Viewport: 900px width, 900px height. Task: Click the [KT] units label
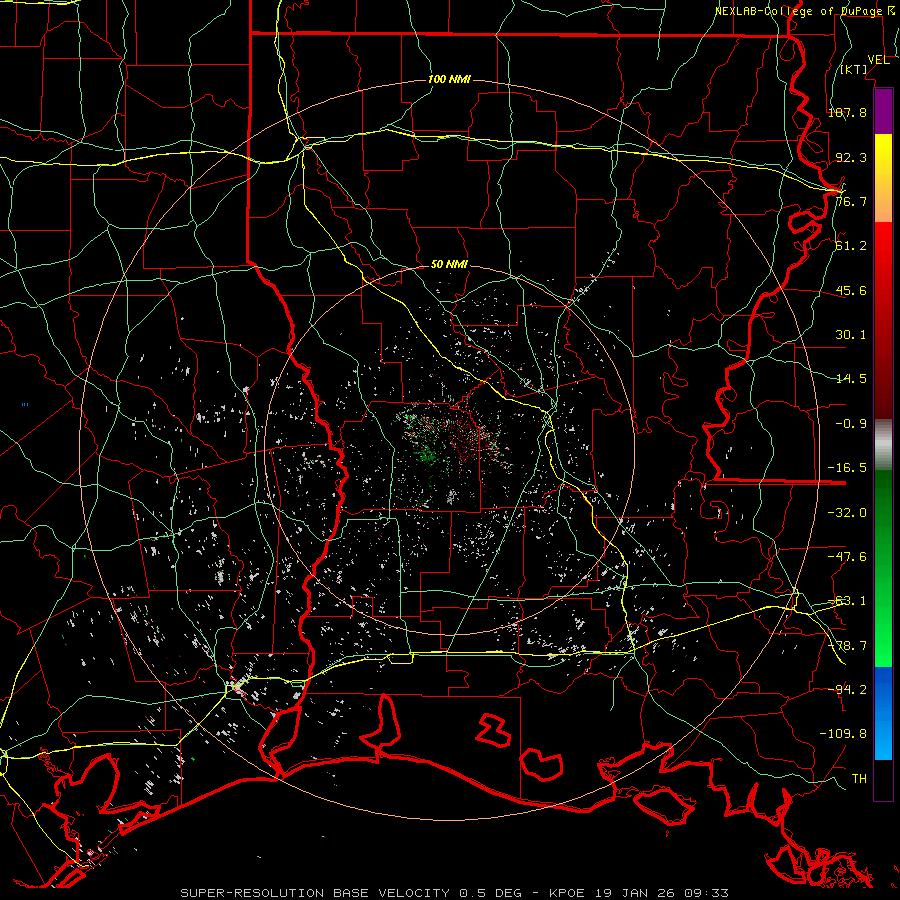click(854, 69)
